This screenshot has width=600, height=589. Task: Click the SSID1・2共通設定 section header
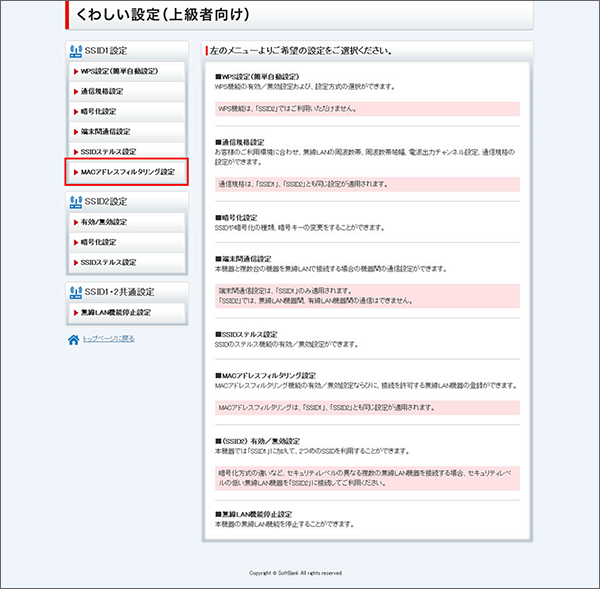click(127, 292)
